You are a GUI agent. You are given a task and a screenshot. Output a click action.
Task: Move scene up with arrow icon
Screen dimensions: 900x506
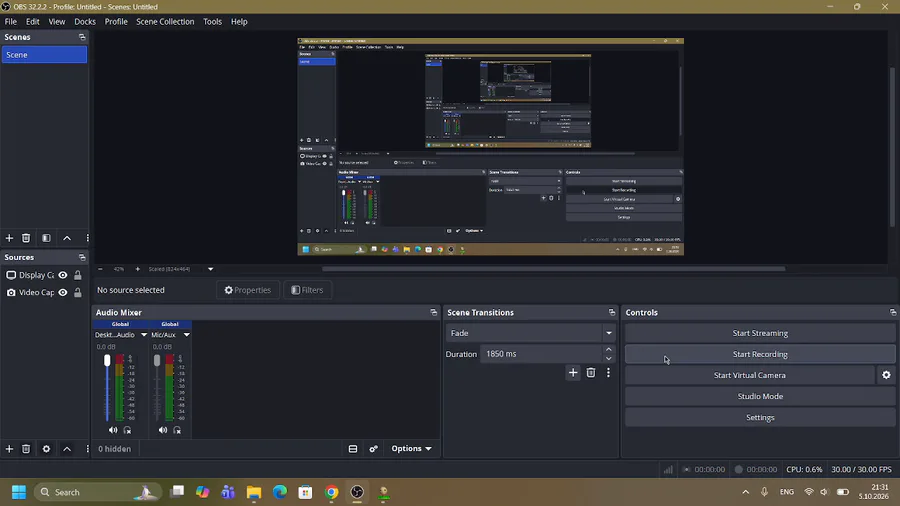click(x=67, y=238)
